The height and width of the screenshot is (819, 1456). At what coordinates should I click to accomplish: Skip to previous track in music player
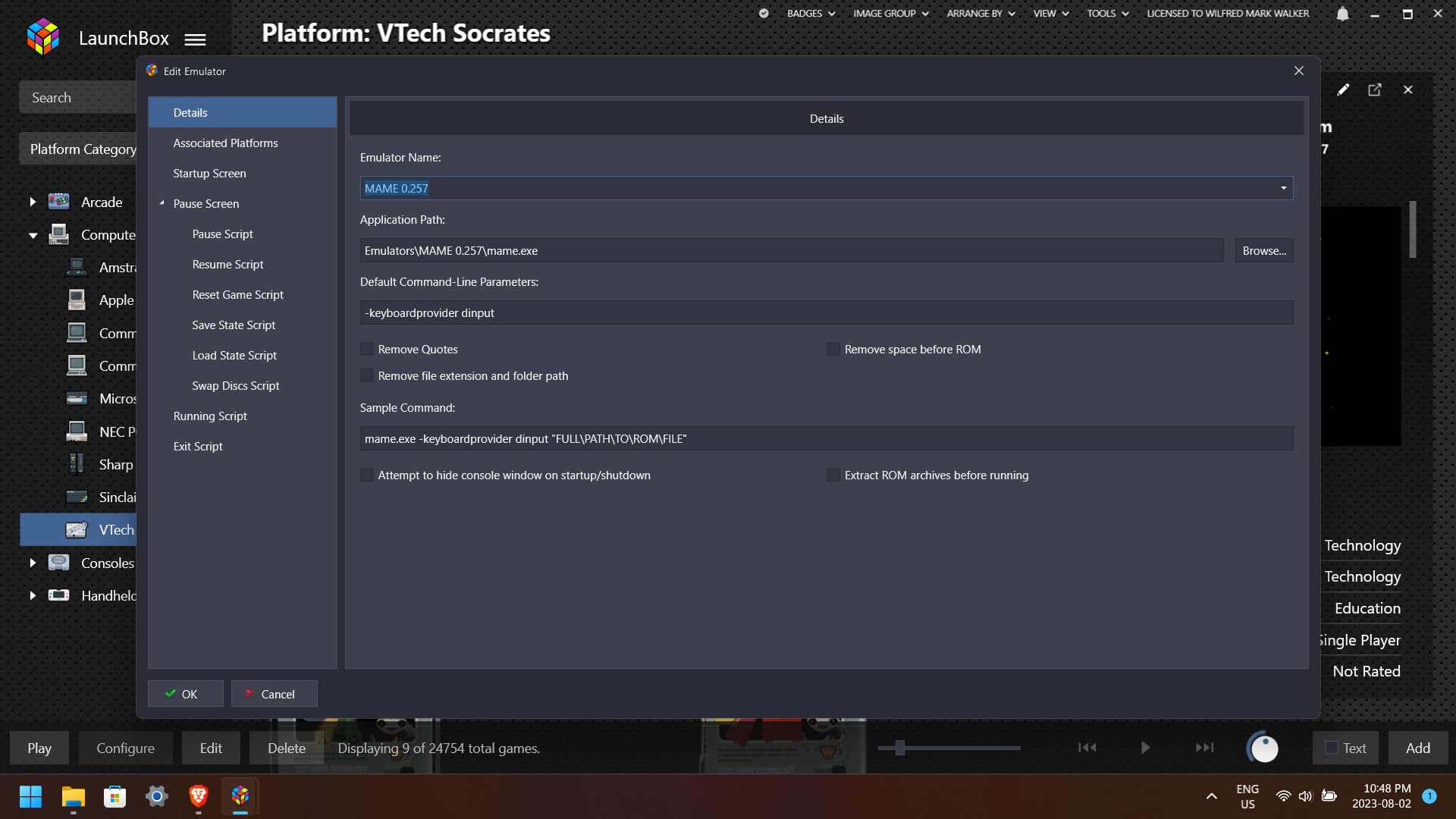click(x=1087, y=748)
